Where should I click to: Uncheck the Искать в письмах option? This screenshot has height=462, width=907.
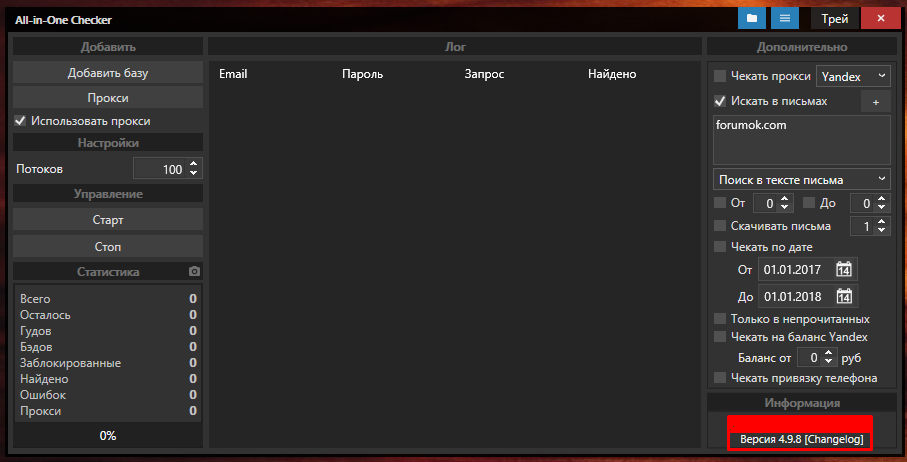[x=720, y=101]
